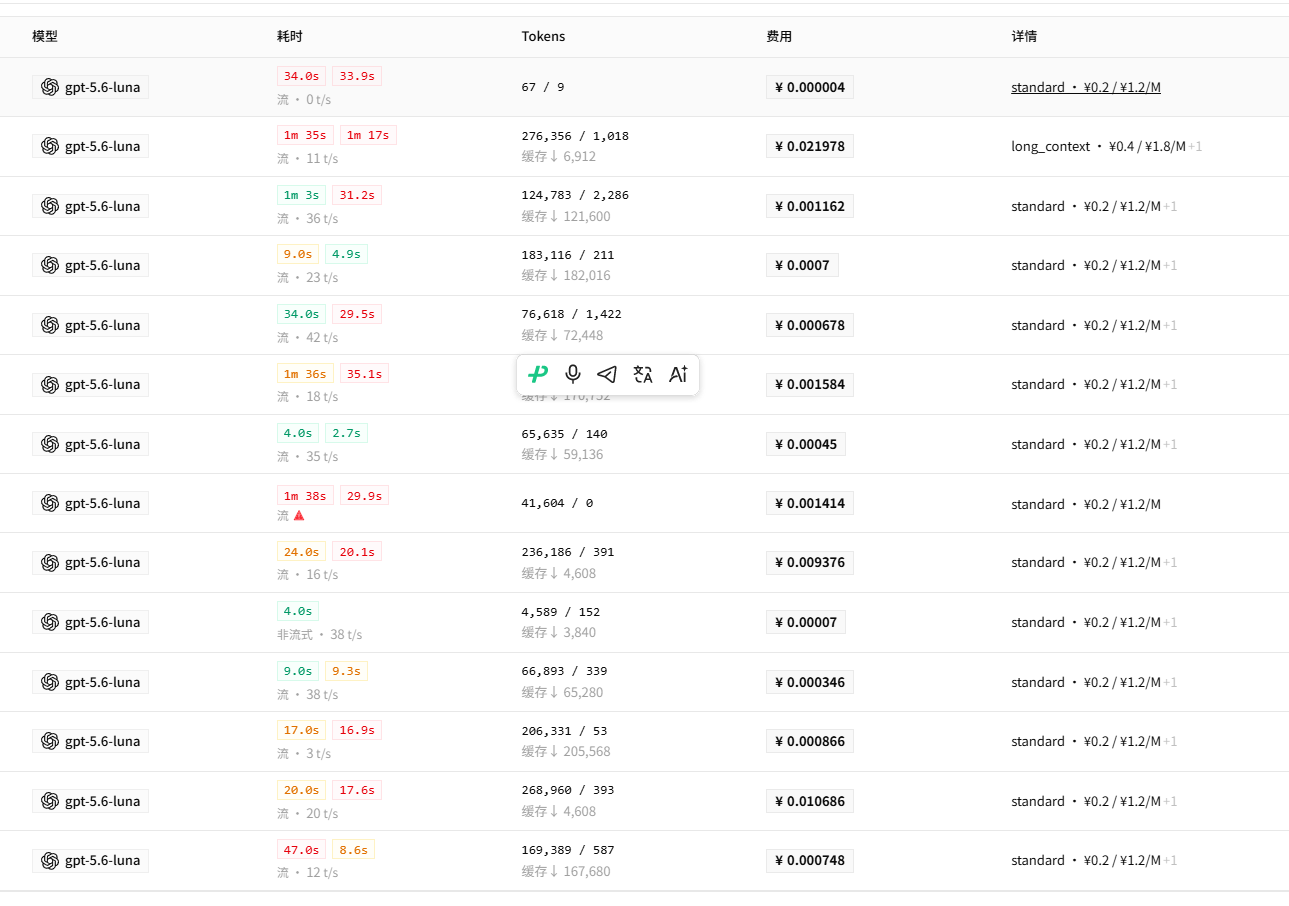
Task: Click the 29.5s time badge
Action: click(x=357, y=314)
